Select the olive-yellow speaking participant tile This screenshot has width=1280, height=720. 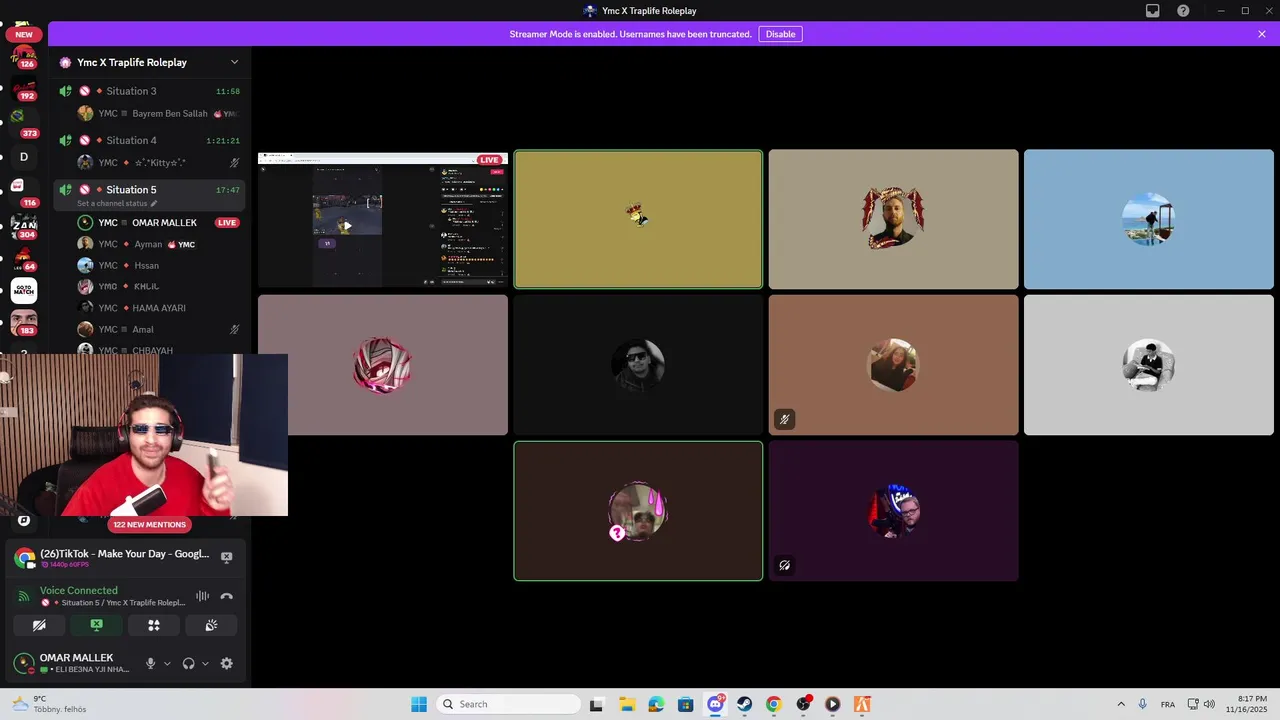tap(638, 219)
